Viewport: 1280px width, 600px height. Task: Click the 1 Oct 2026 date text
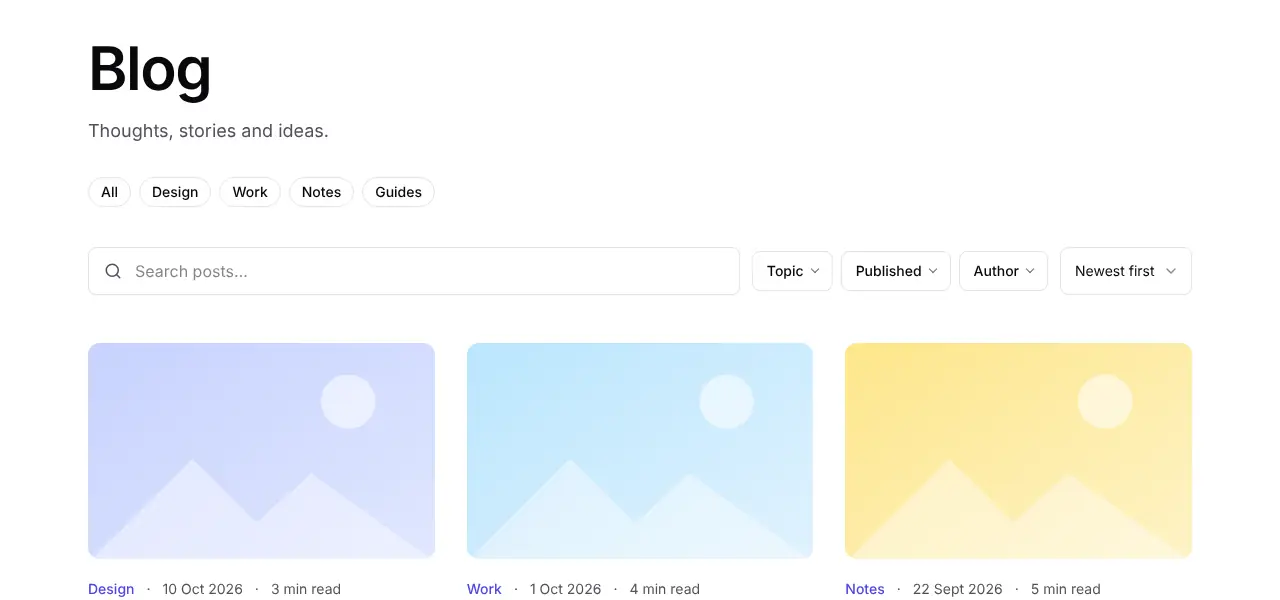pyautogui.click(x=566, y=589)
